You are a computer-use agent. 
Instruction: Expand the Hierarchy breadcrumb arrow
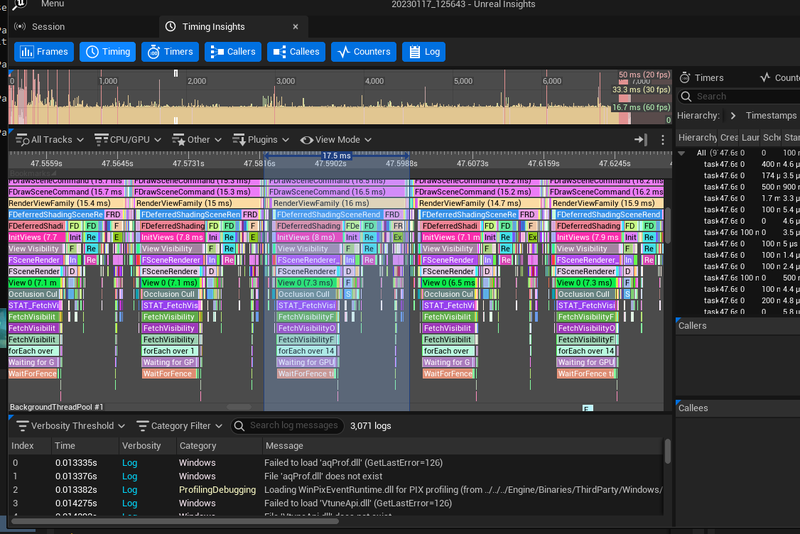pyautogui.click(x=733, y=116)
